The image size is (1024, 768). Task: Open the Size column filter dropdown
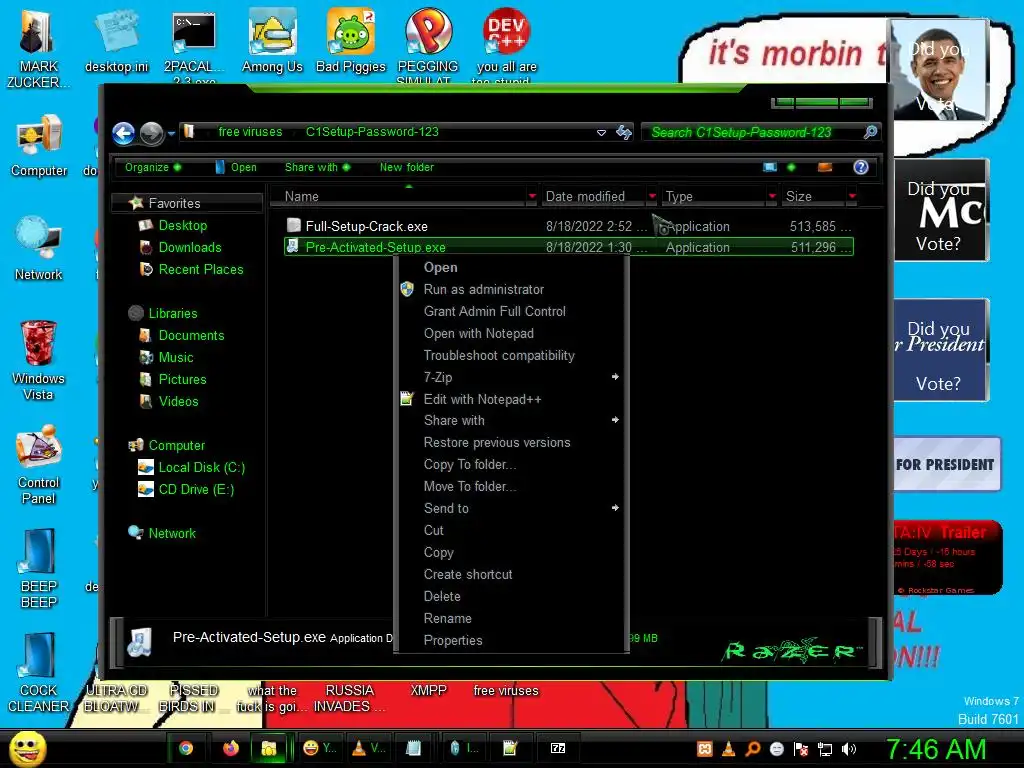pyautogui.click(x=852, y=196)
